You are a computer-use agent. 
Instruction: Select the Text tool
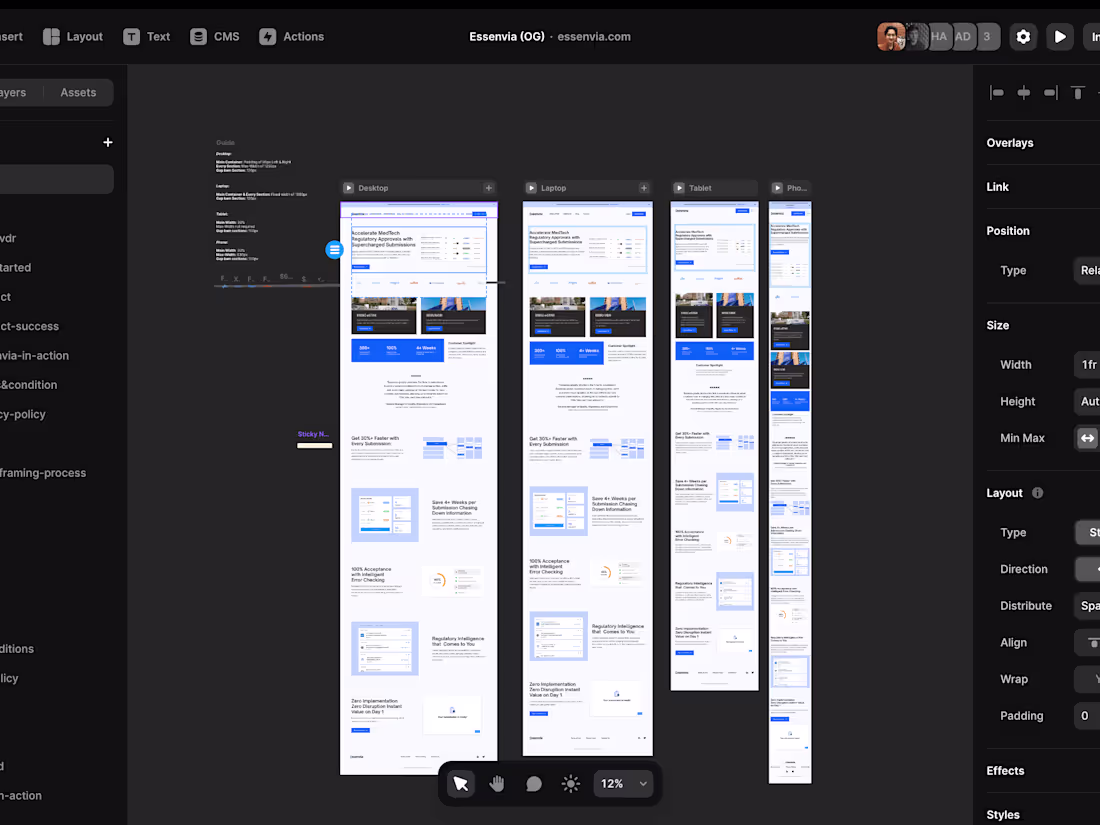[146, 36]
